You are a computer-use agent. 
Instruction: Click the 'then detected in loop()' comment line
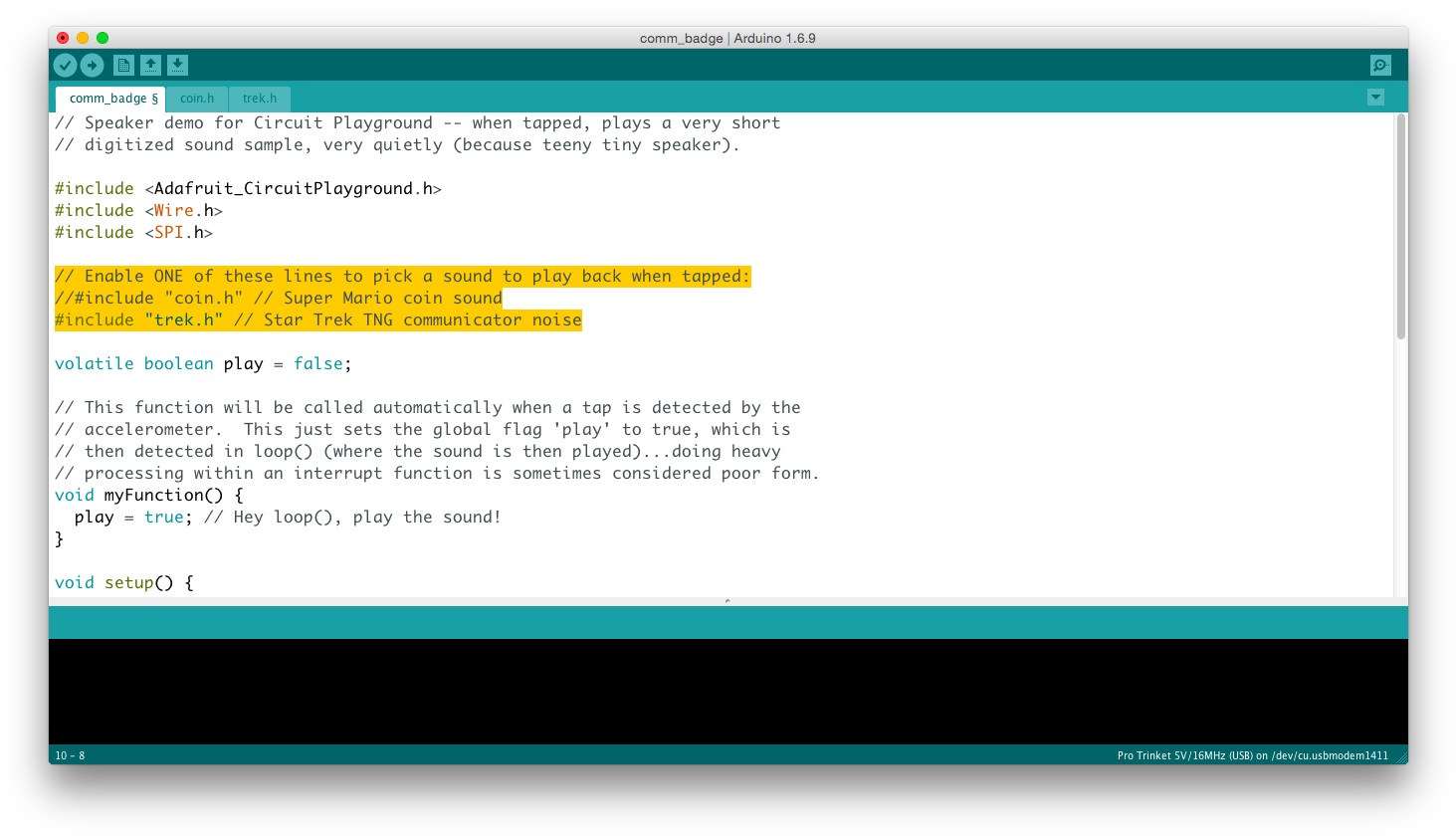click(x=417, y=451)
